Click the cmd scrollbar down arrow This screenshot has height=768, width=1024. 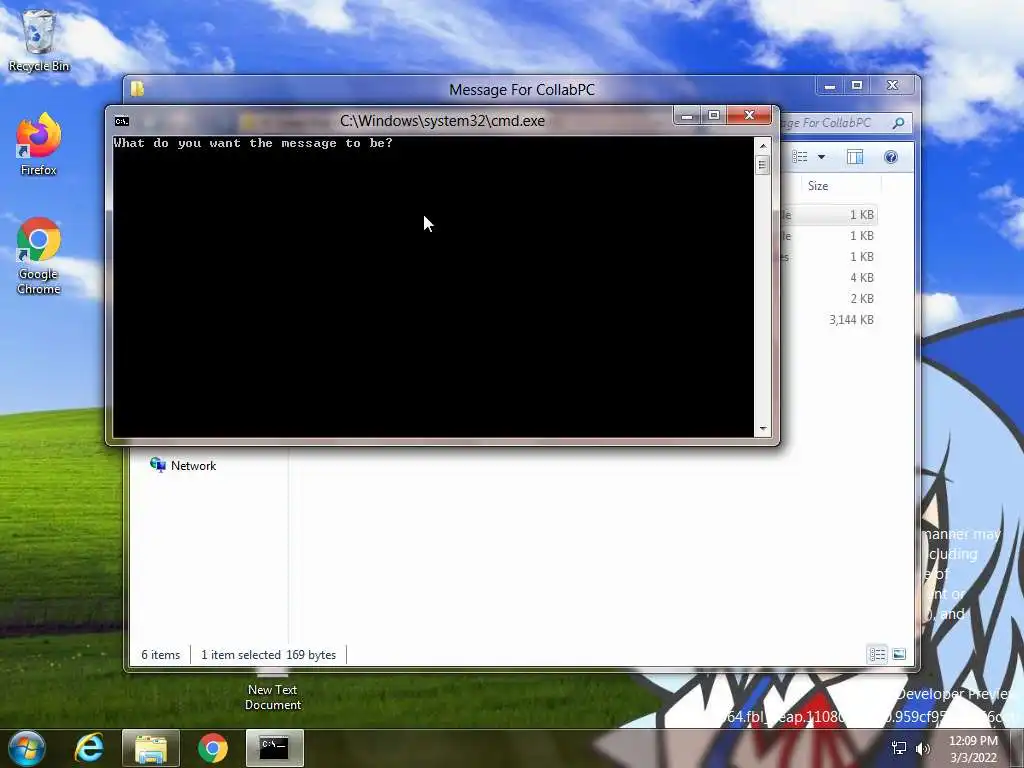click(763, 429)
